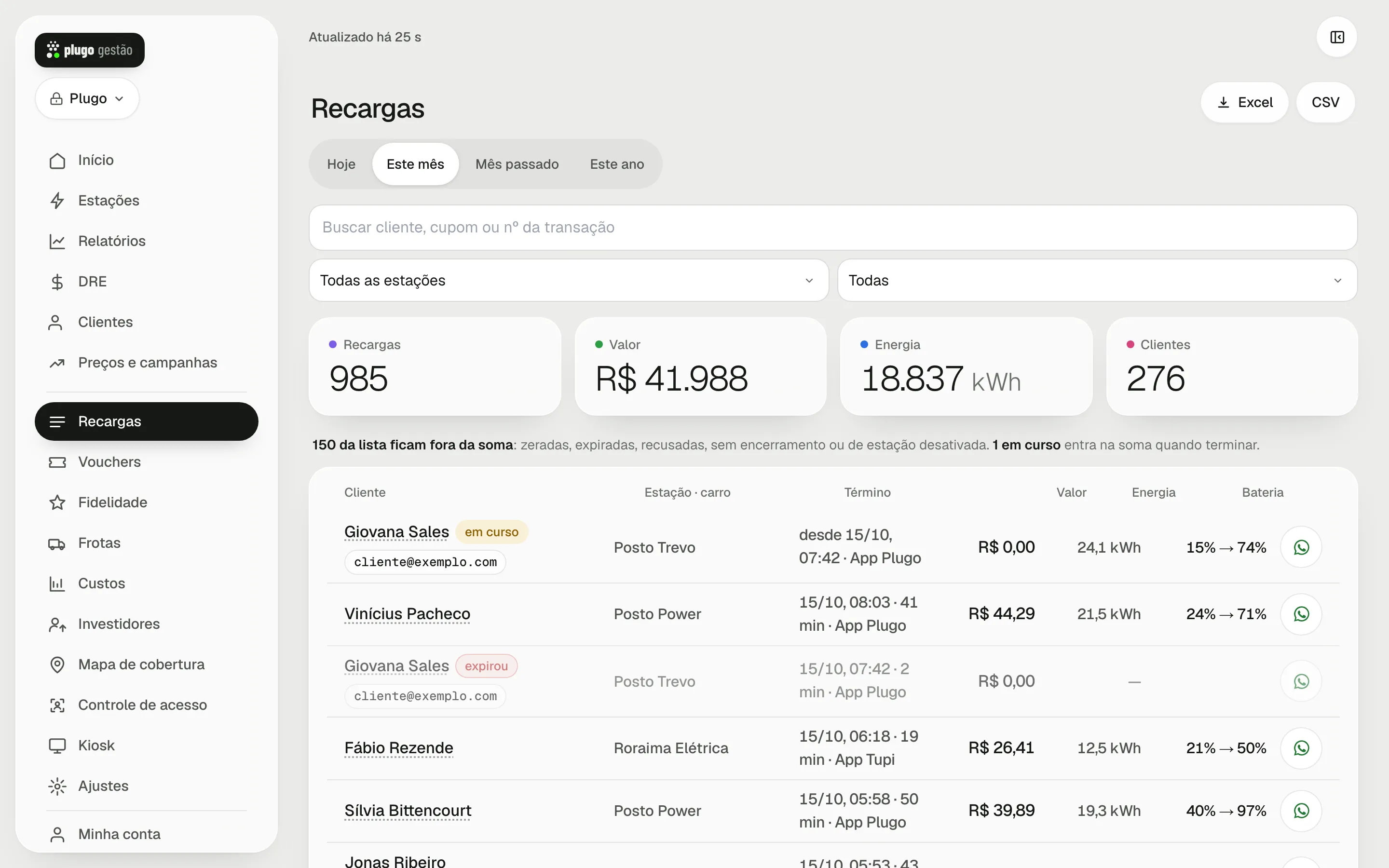Open Ajustes settings
This screenshot has width=1389, height=868.
[x=146, y=786]
